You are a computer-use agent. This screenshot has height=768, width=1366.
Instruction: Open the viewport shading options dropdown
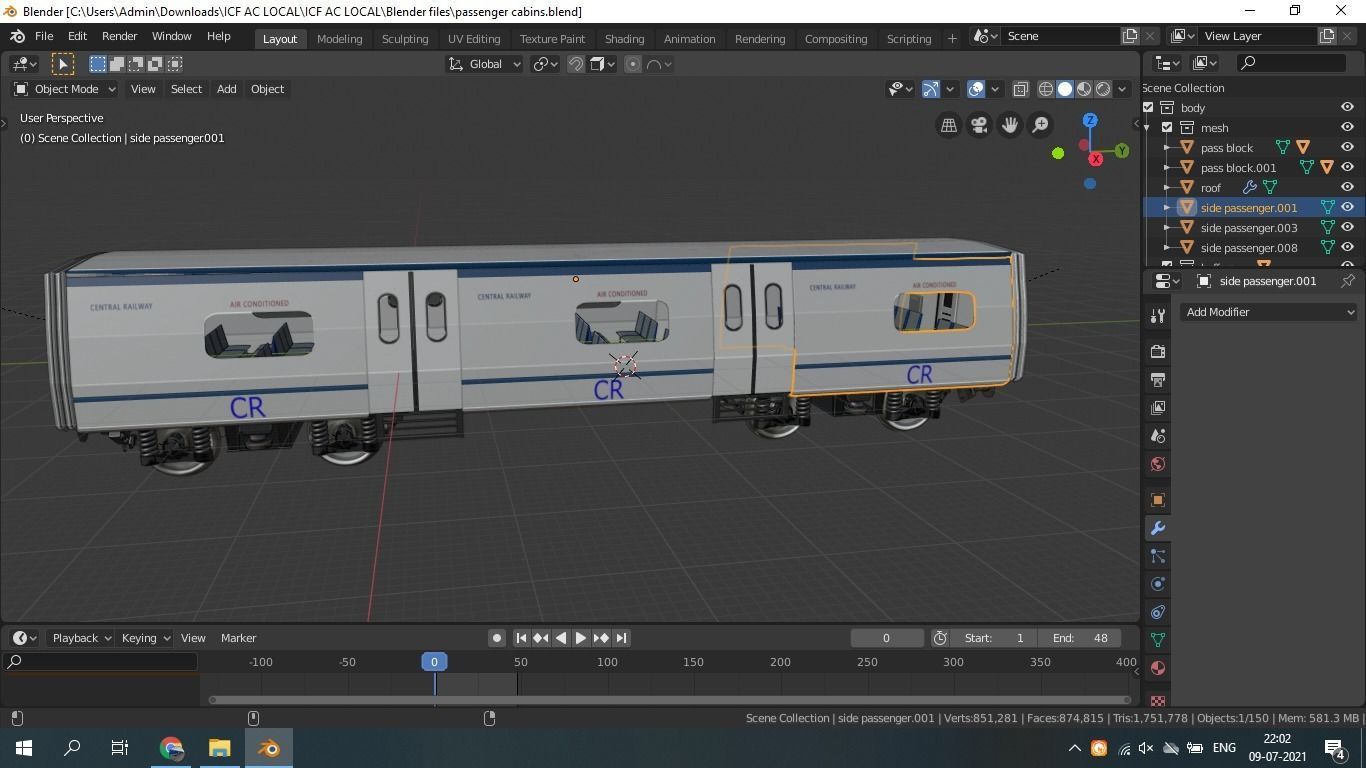point(1122,89)
